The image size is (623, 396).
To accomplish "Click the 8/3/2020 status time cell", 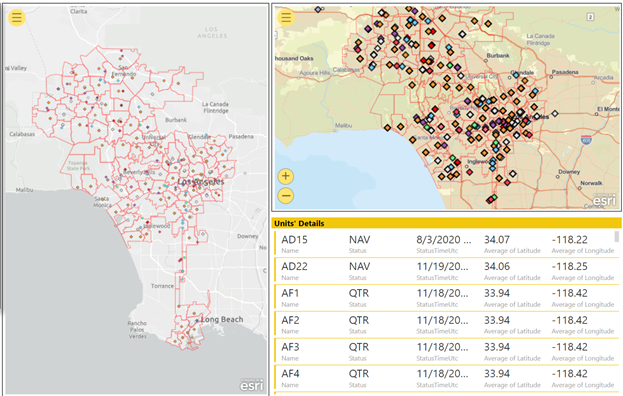I will (x=444, y=240).
